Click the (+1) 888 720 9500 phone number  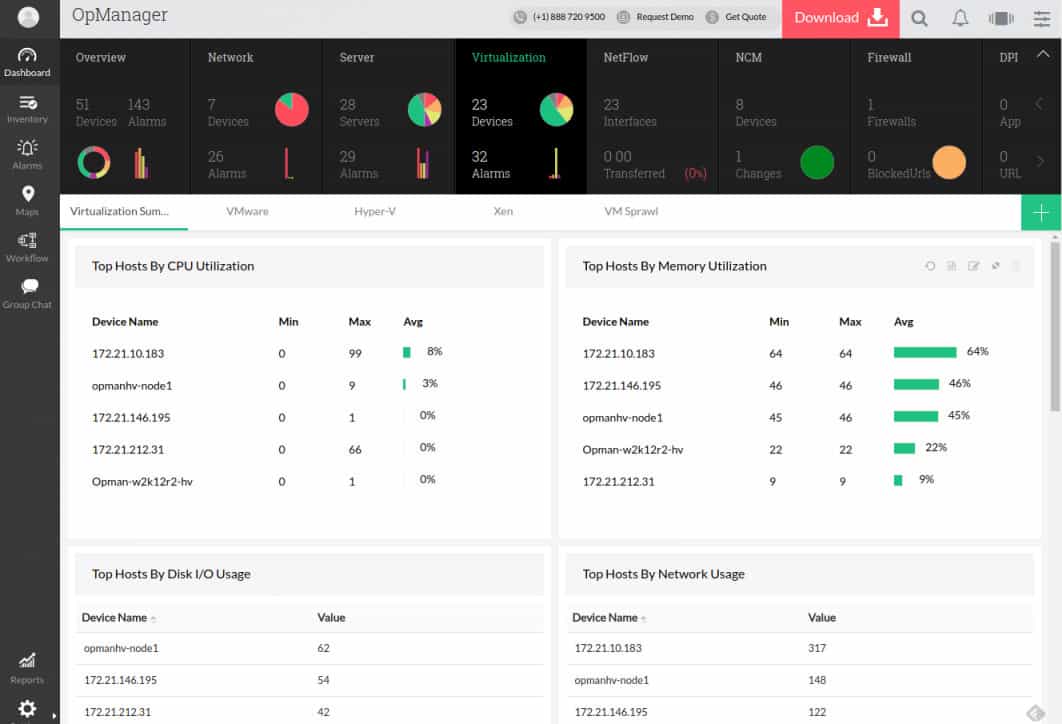click(x=569, y=17)
